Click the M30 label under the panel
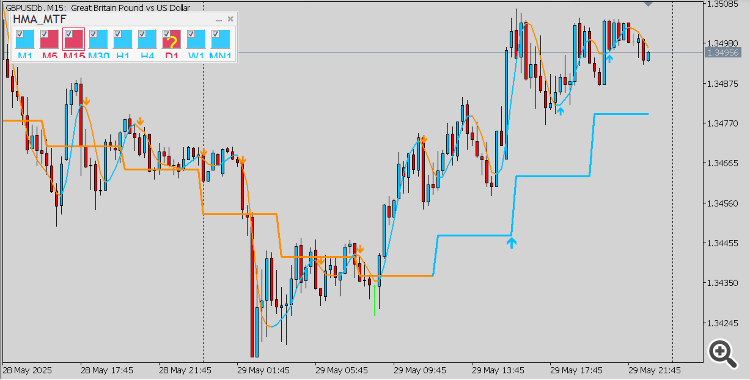Screen dimensions: 750x380 tap(99, 56)
